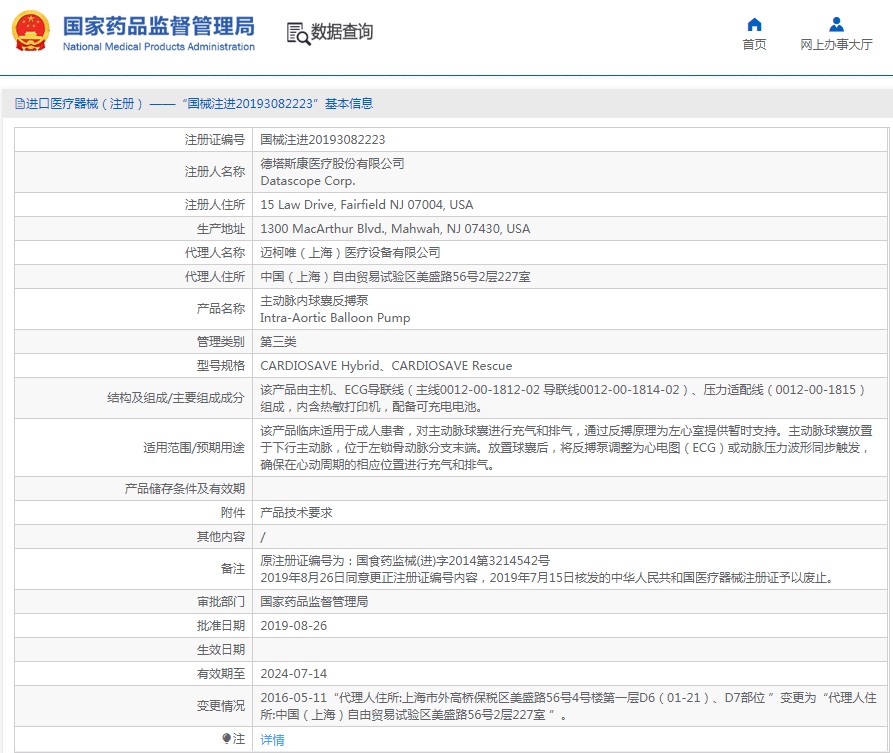Image resolution: width=893 pixels, height=753 pixels.
Task: Click the data query magnifier icon
Action: tap(298, 34)
